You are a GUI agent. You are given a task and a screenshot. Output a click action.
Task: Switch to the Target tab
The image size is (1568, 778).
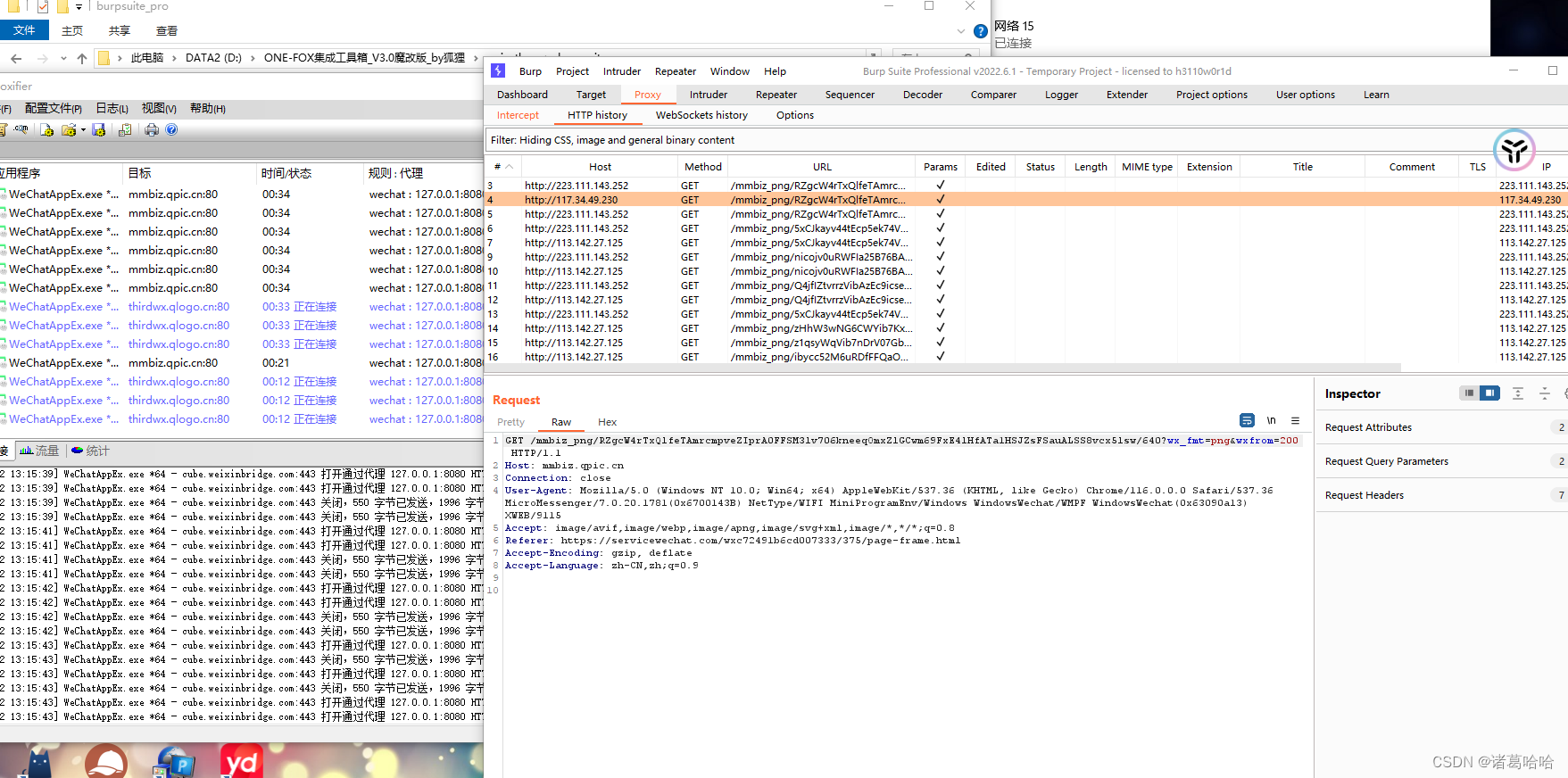coord(591,95)
